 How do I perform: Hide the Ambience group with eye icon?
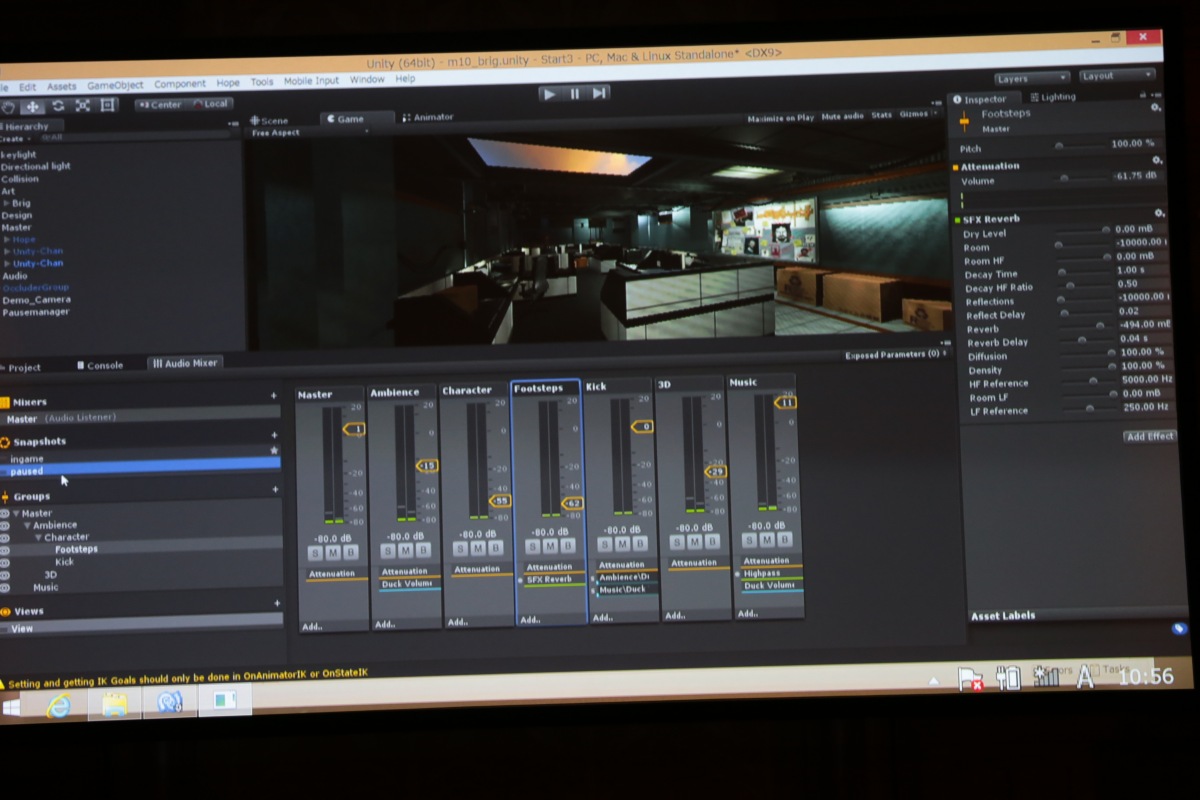point(5,525)
